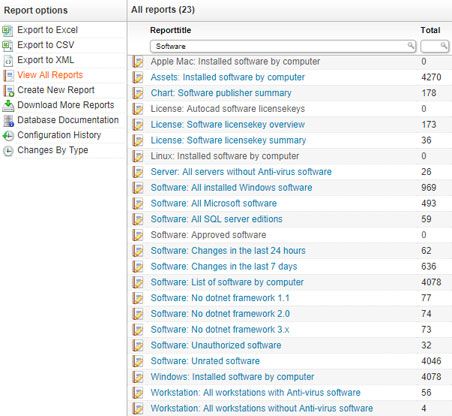
Task: Click magnifier icon in Total filter box
Action: click(443, 45)
